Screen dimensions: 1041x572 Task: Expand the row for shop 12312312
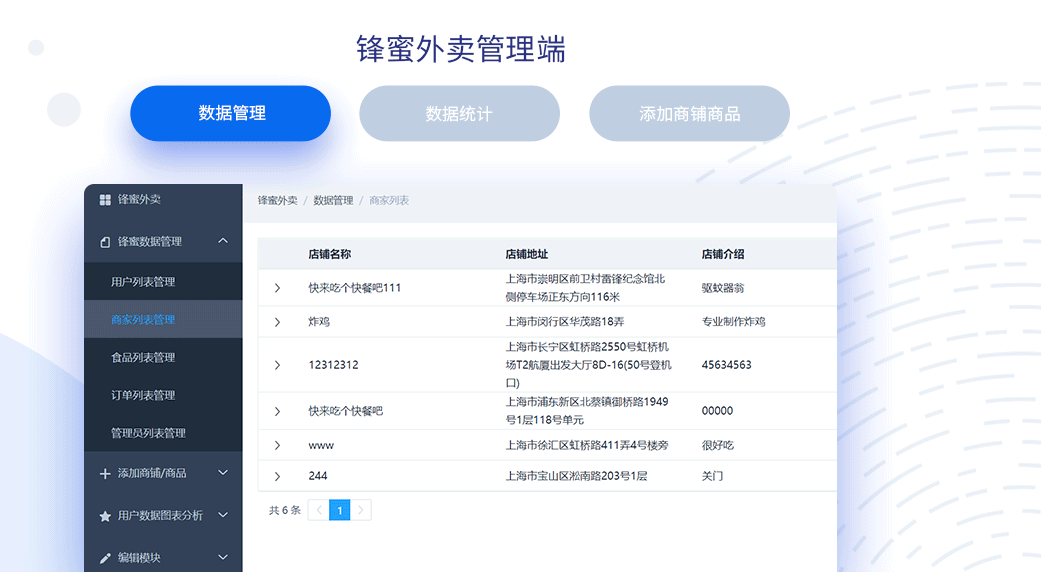point(277,365)
